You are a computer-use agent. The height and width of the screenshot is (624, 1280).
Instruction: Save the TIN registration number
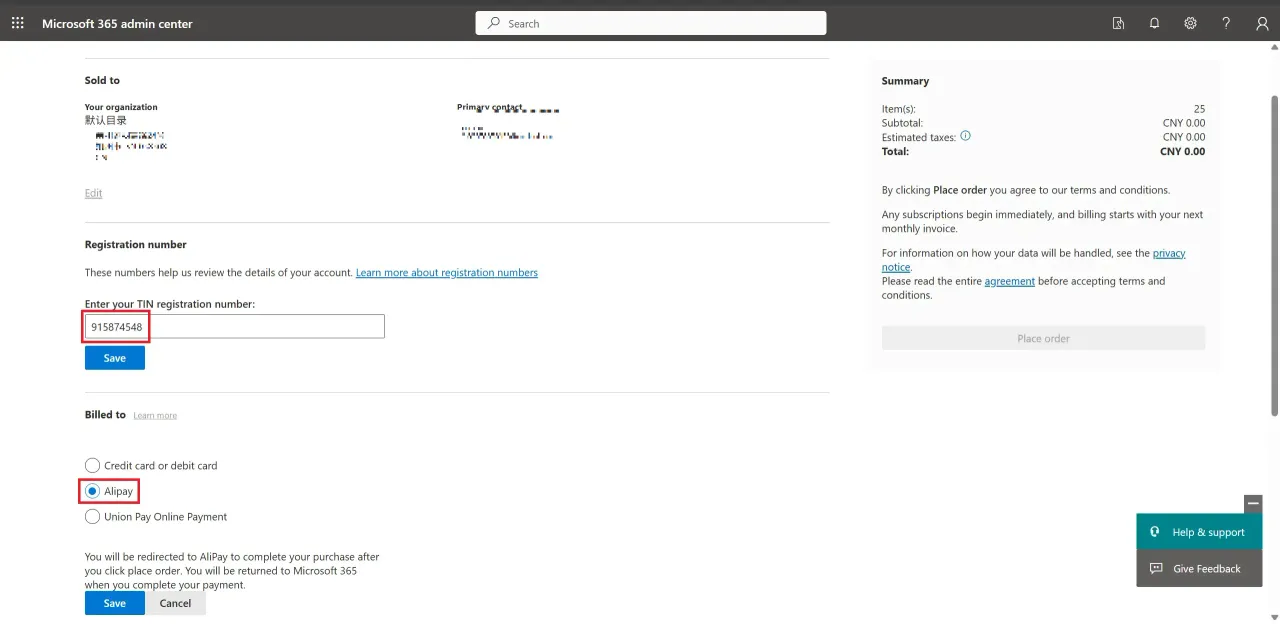(115, 358)
